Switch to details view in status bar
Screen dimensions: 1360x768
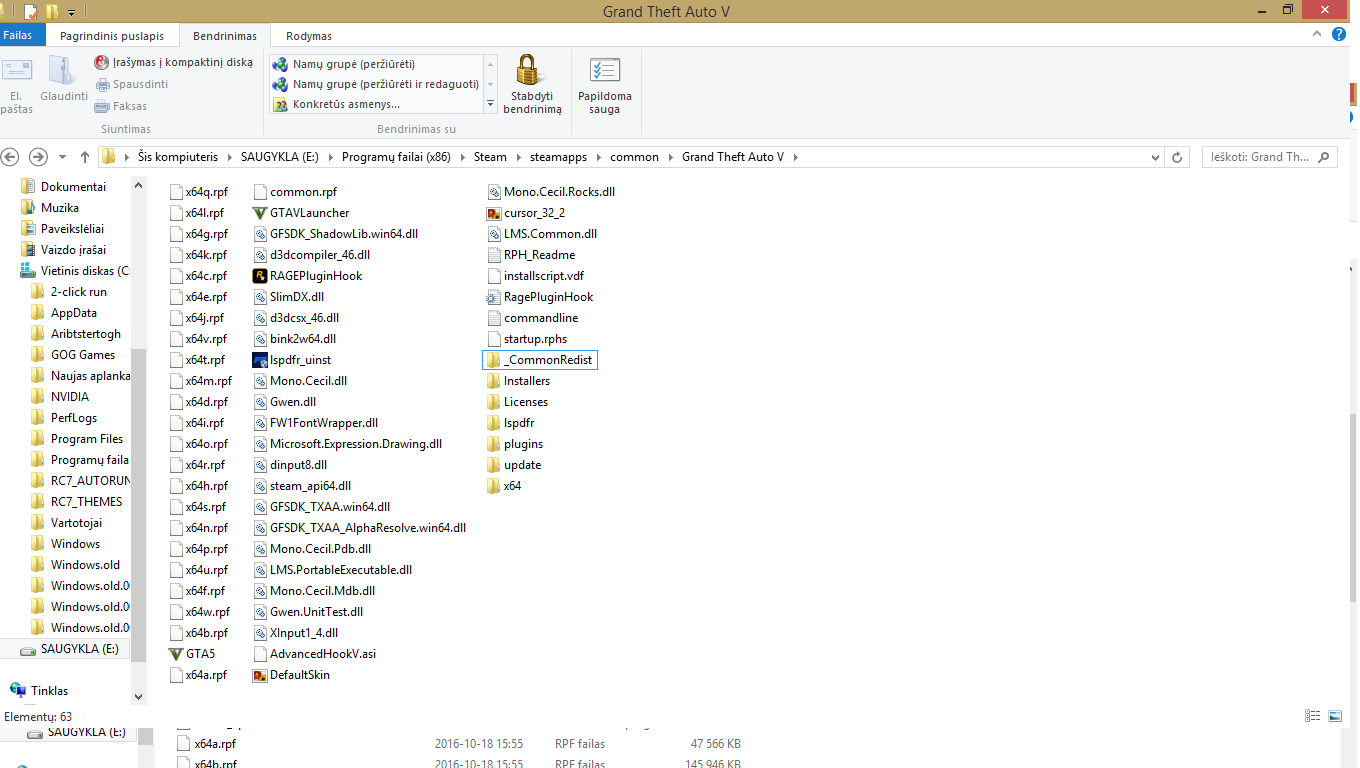click(x=1313, y=716)
